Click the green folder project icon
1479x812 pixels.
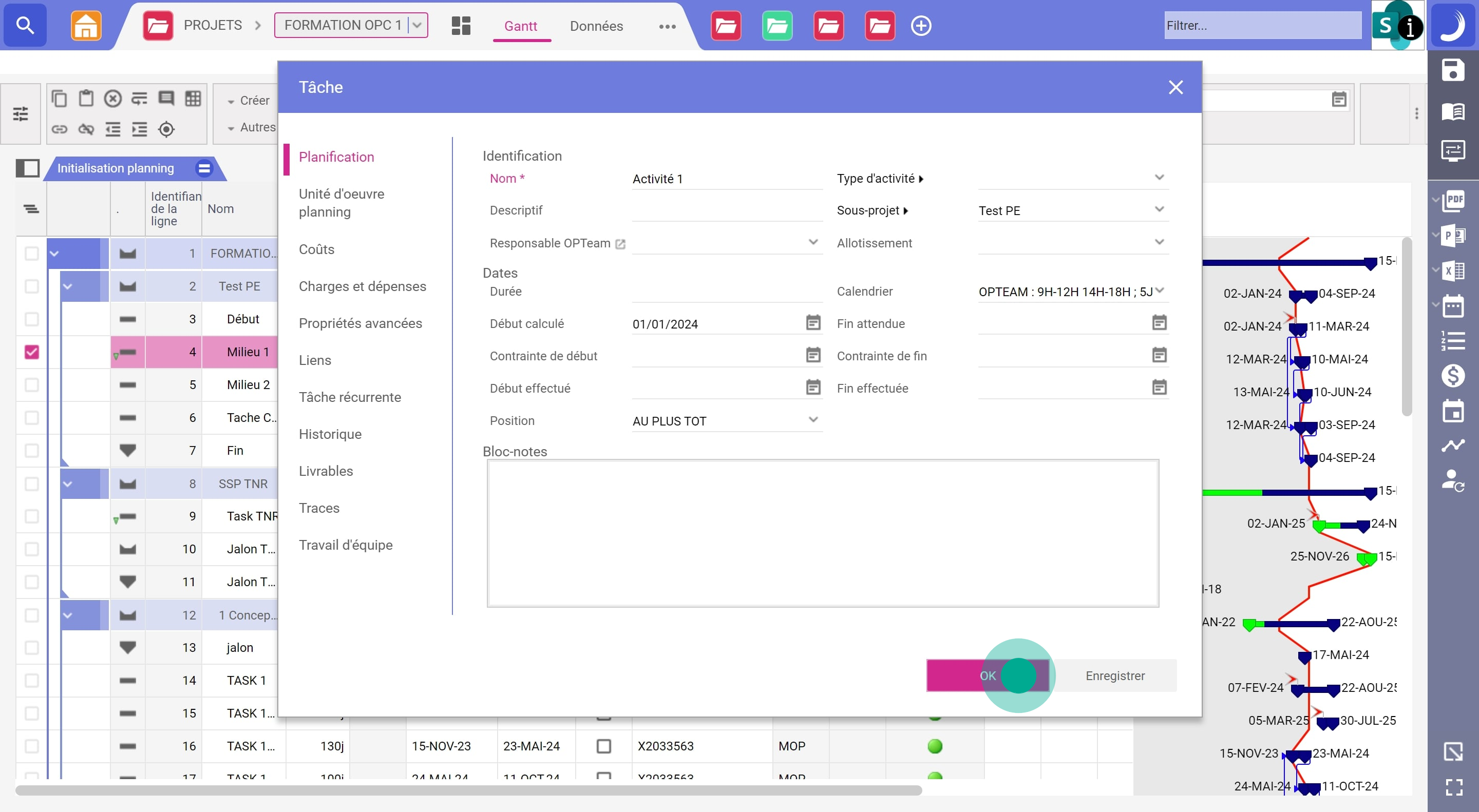click(777, 25)
